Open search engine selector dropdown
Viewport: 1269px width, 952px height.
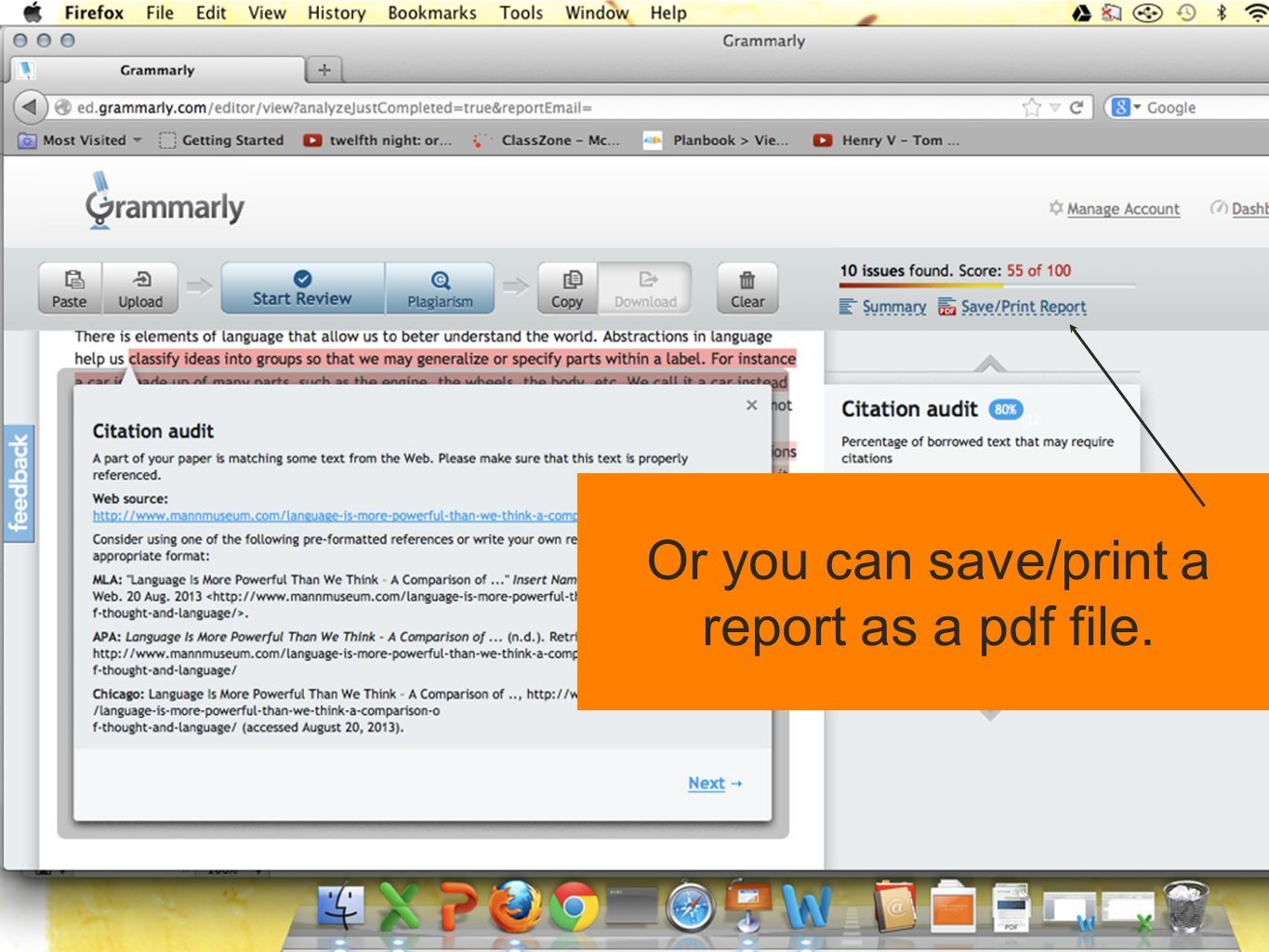pos(1127,108)
